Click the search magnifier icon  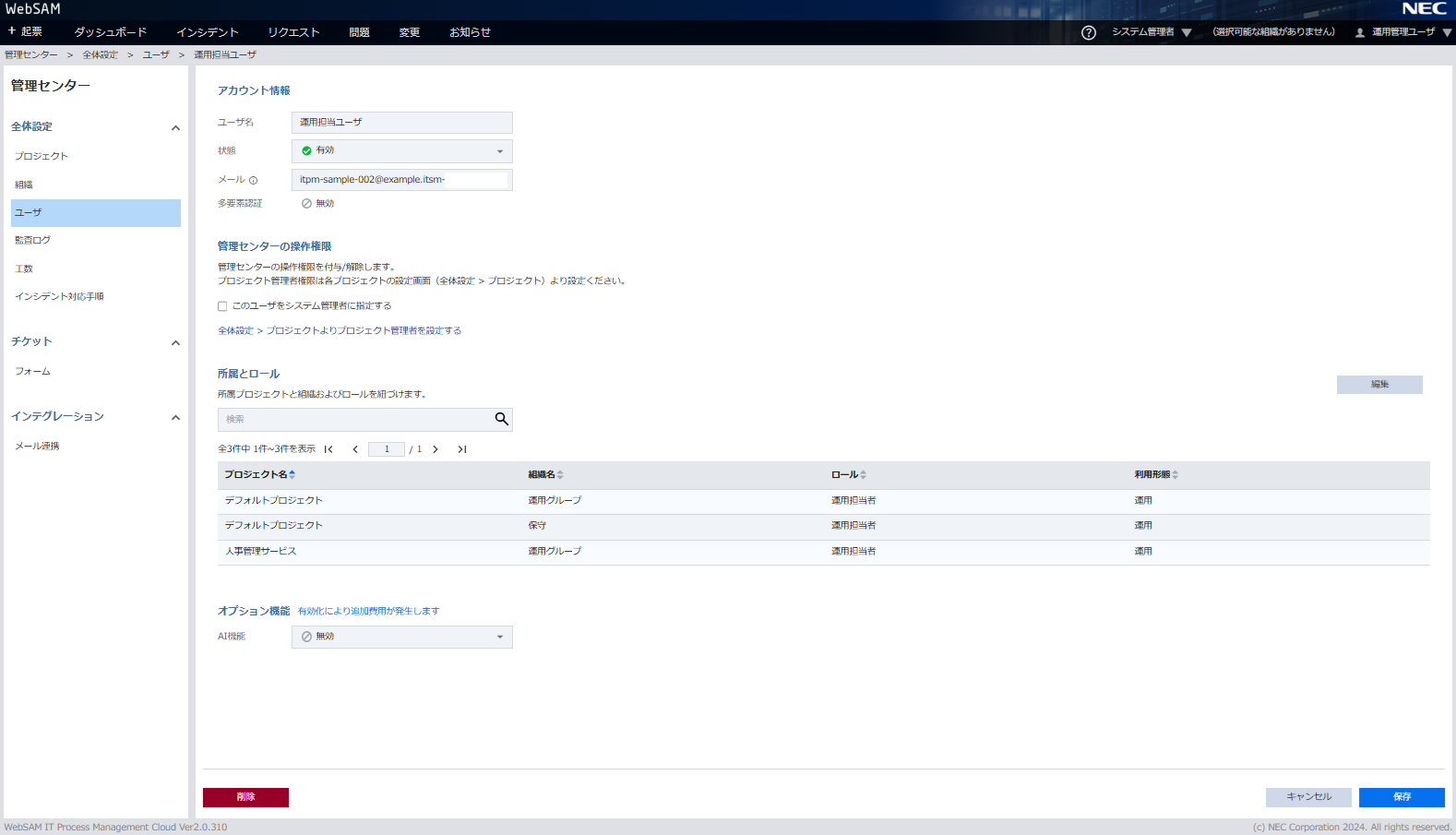pos(501,419)
